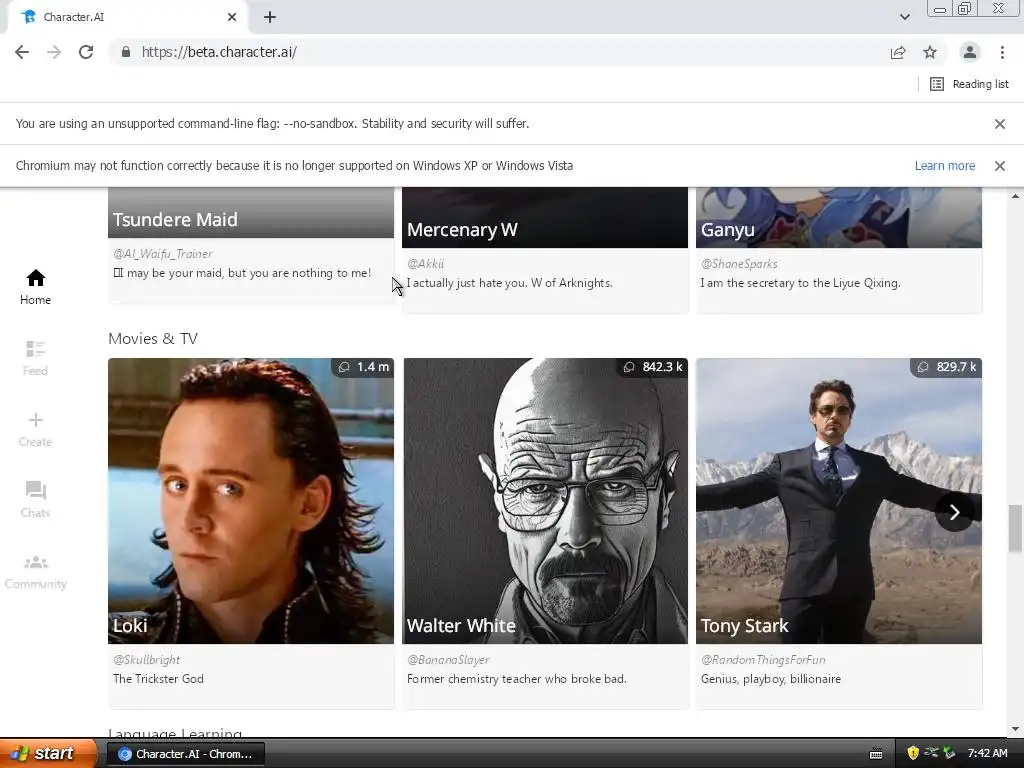Select Character.AI Chromium taskbar button
Image resolution: width=1024 pixels, height=768 pixels.
185,754
